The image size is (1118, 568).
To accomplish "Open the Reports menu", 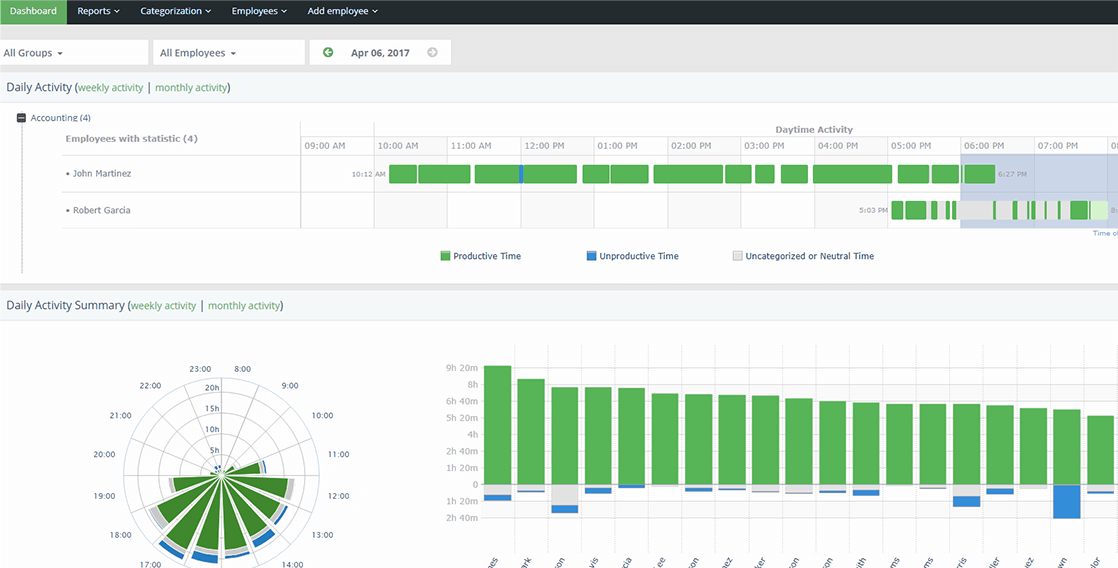I will [x=98, y=11].
